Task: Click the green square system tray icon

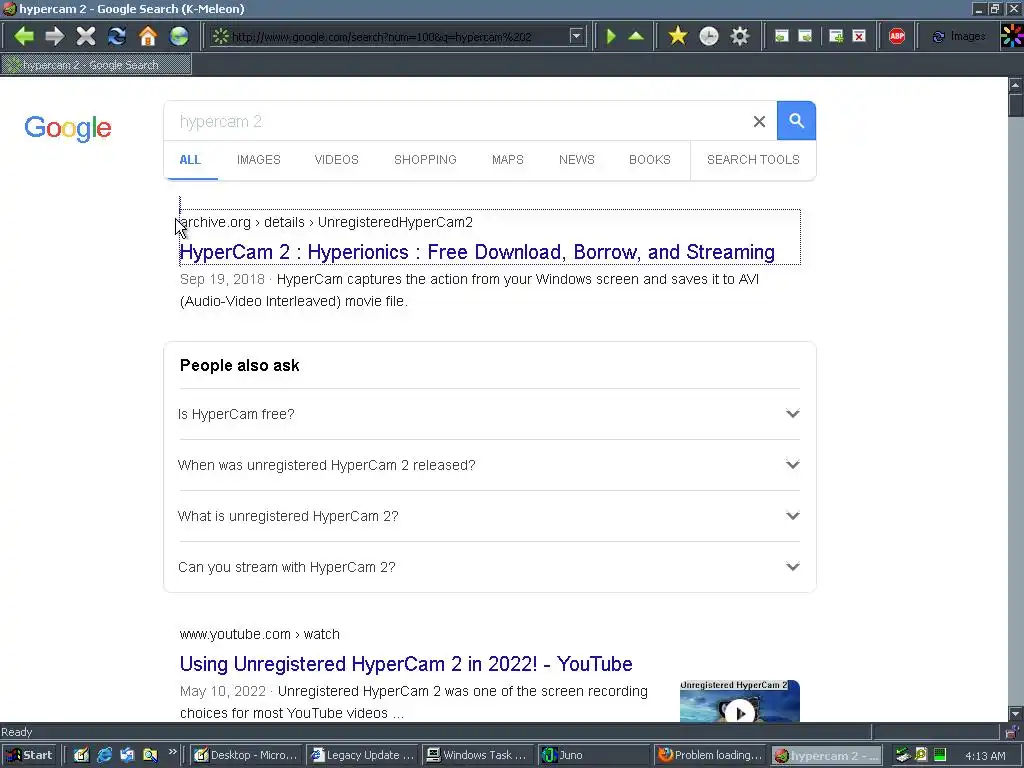Action: pyautogui.click(x=940, y=755)
